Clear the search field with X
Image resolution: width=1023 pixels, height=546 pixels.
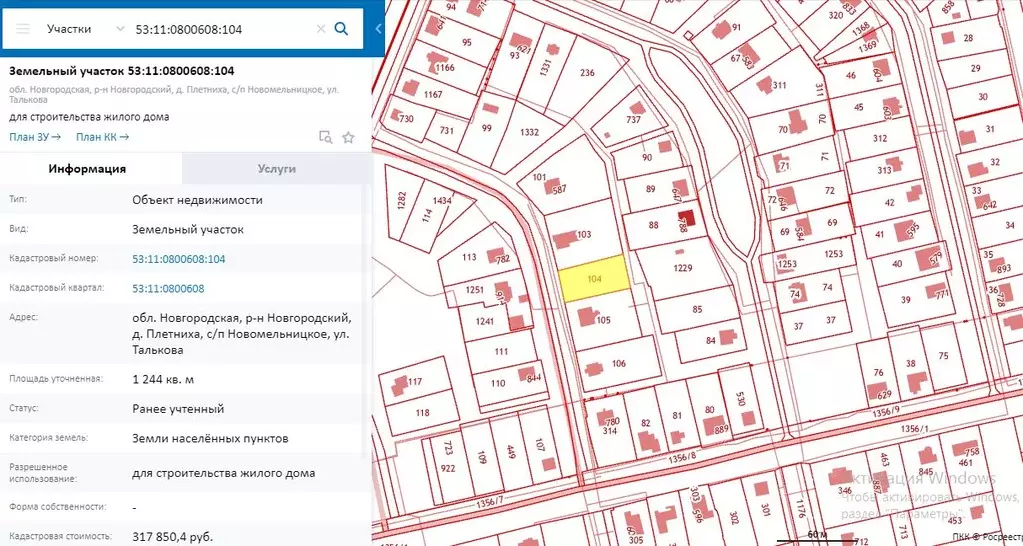[x=320, y=29]
